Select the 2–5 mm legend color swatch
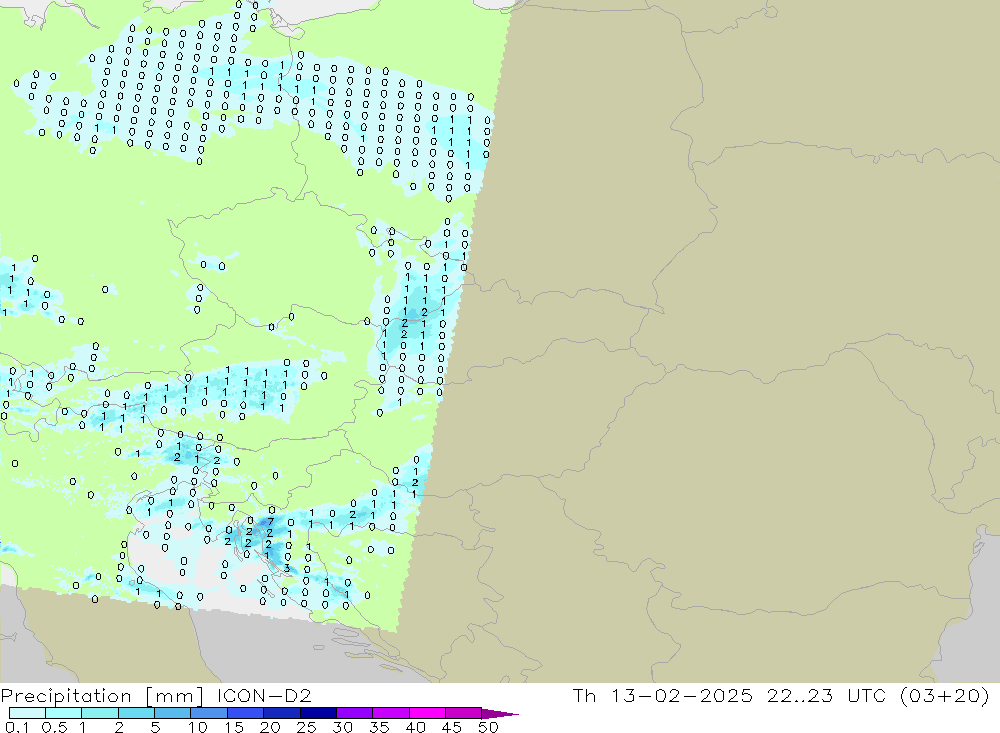 [x=136, y=713]
